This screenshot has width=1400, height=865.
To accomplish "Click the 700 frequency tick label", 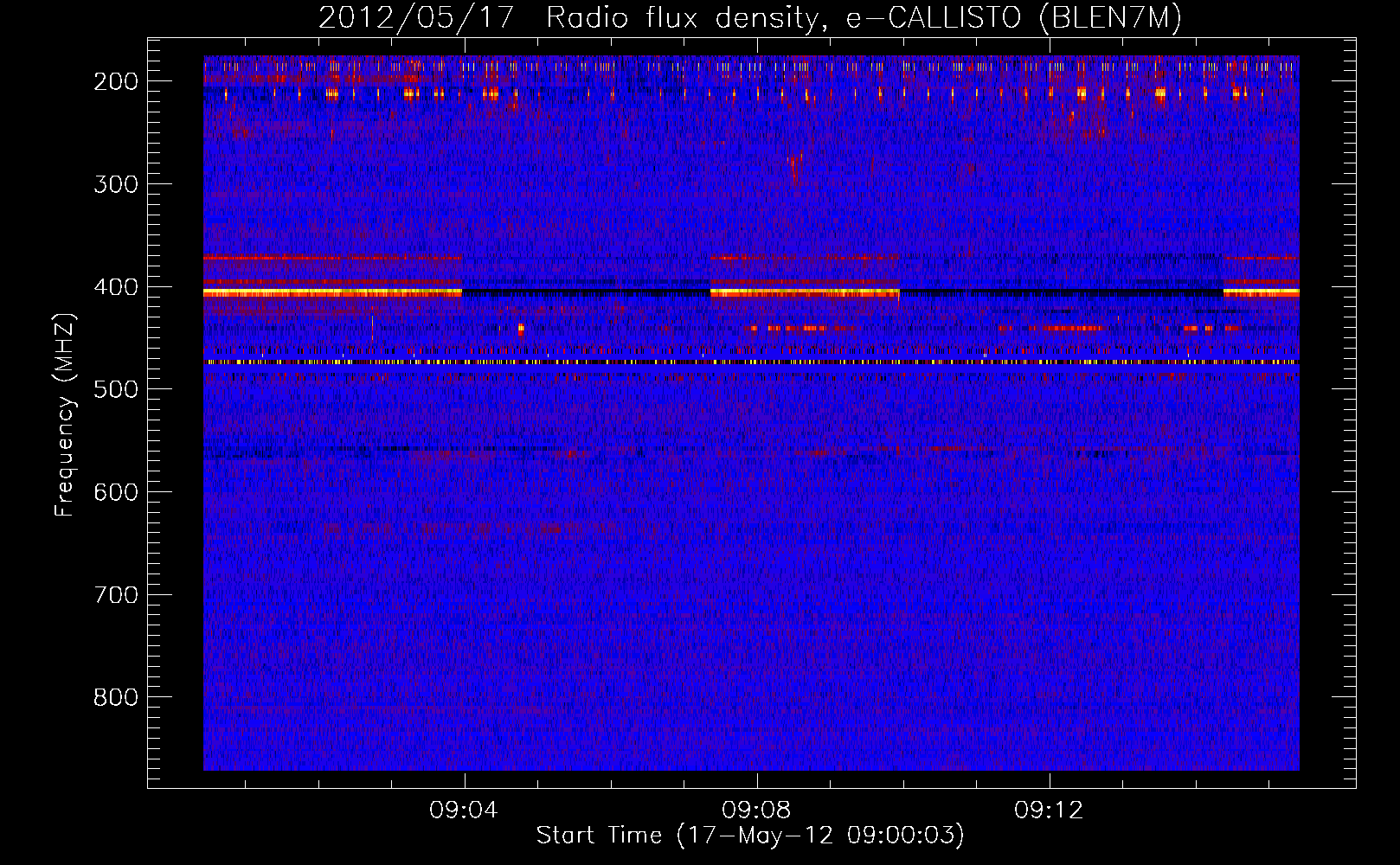I will point(116,595).
